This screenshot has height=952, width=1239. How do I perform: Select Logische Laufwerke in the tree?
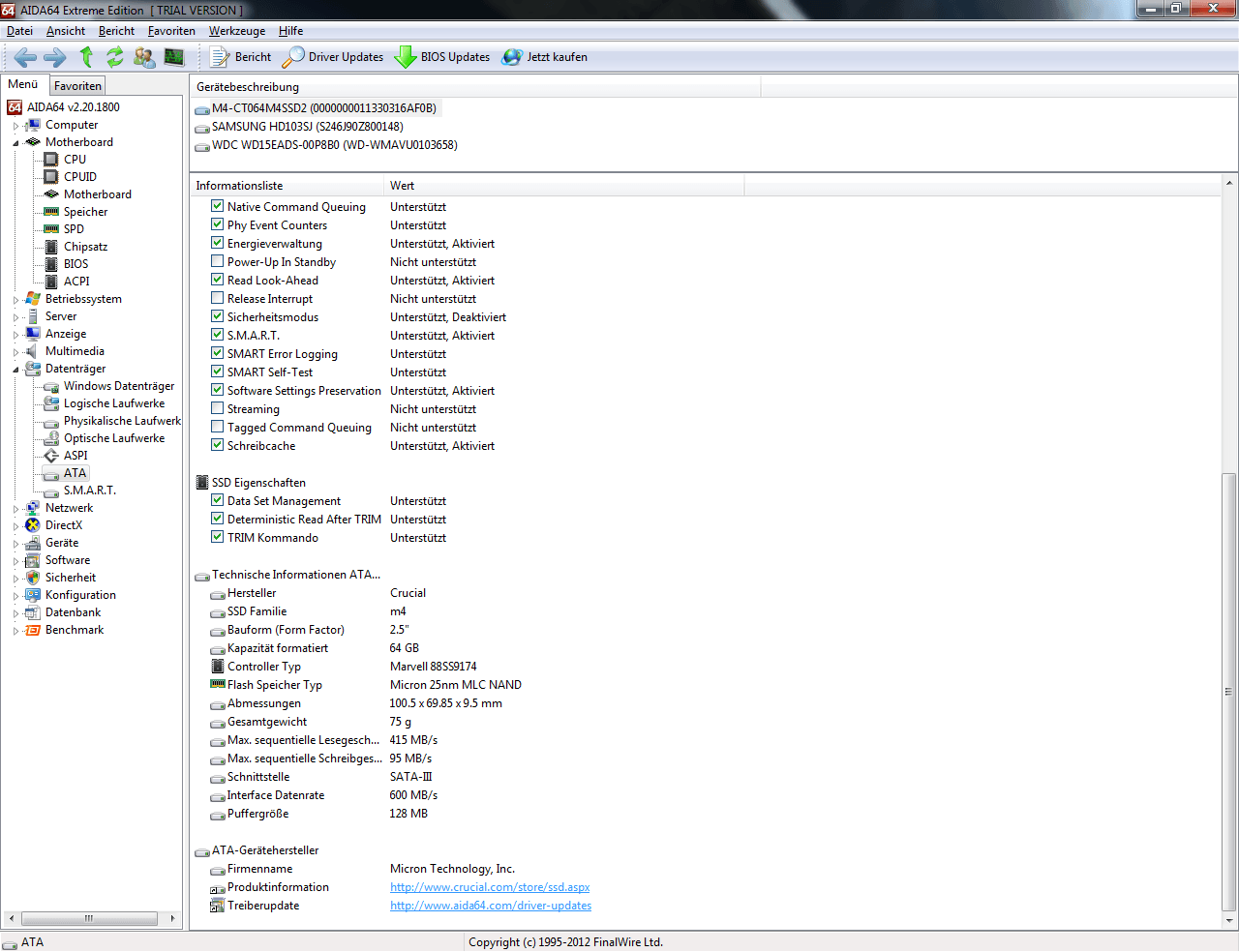pos(114,403)
